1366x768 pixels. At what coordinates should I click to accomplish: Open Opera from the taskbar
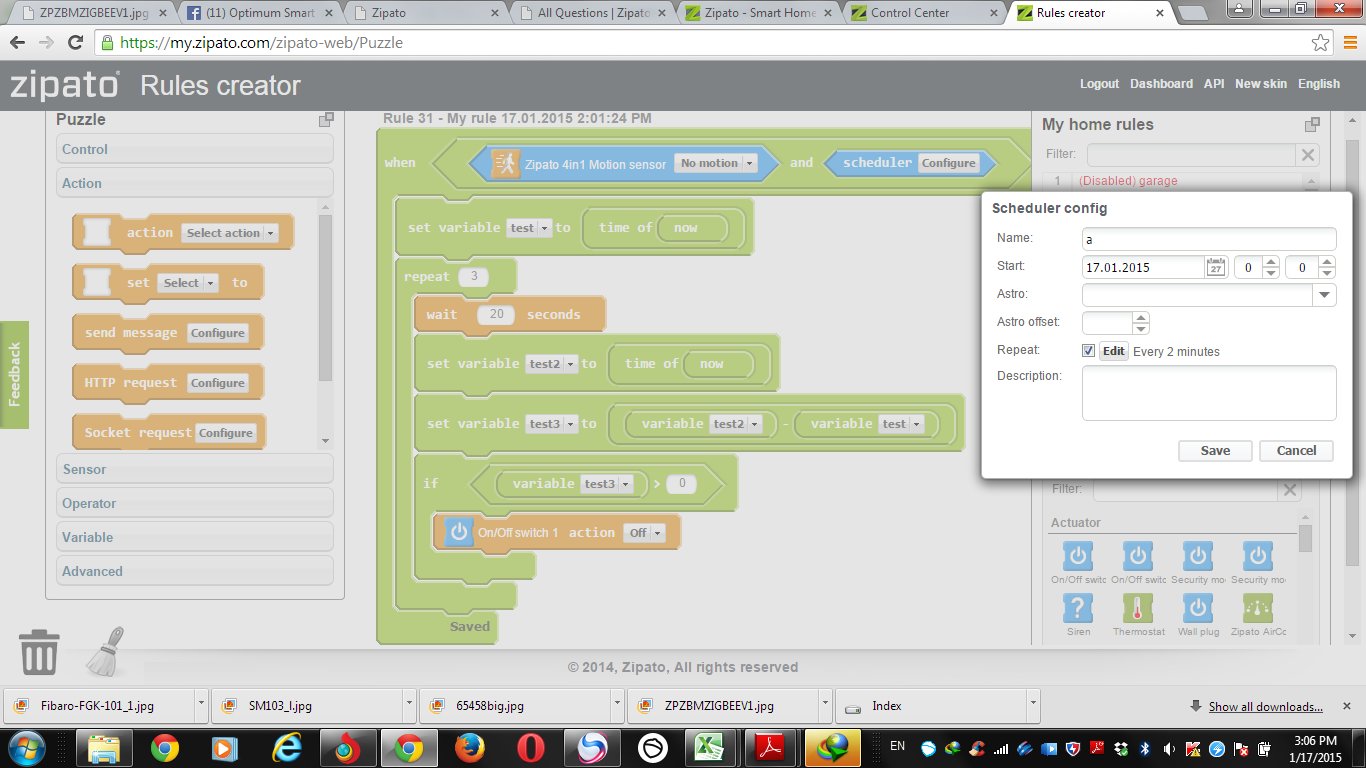[531, 748]
